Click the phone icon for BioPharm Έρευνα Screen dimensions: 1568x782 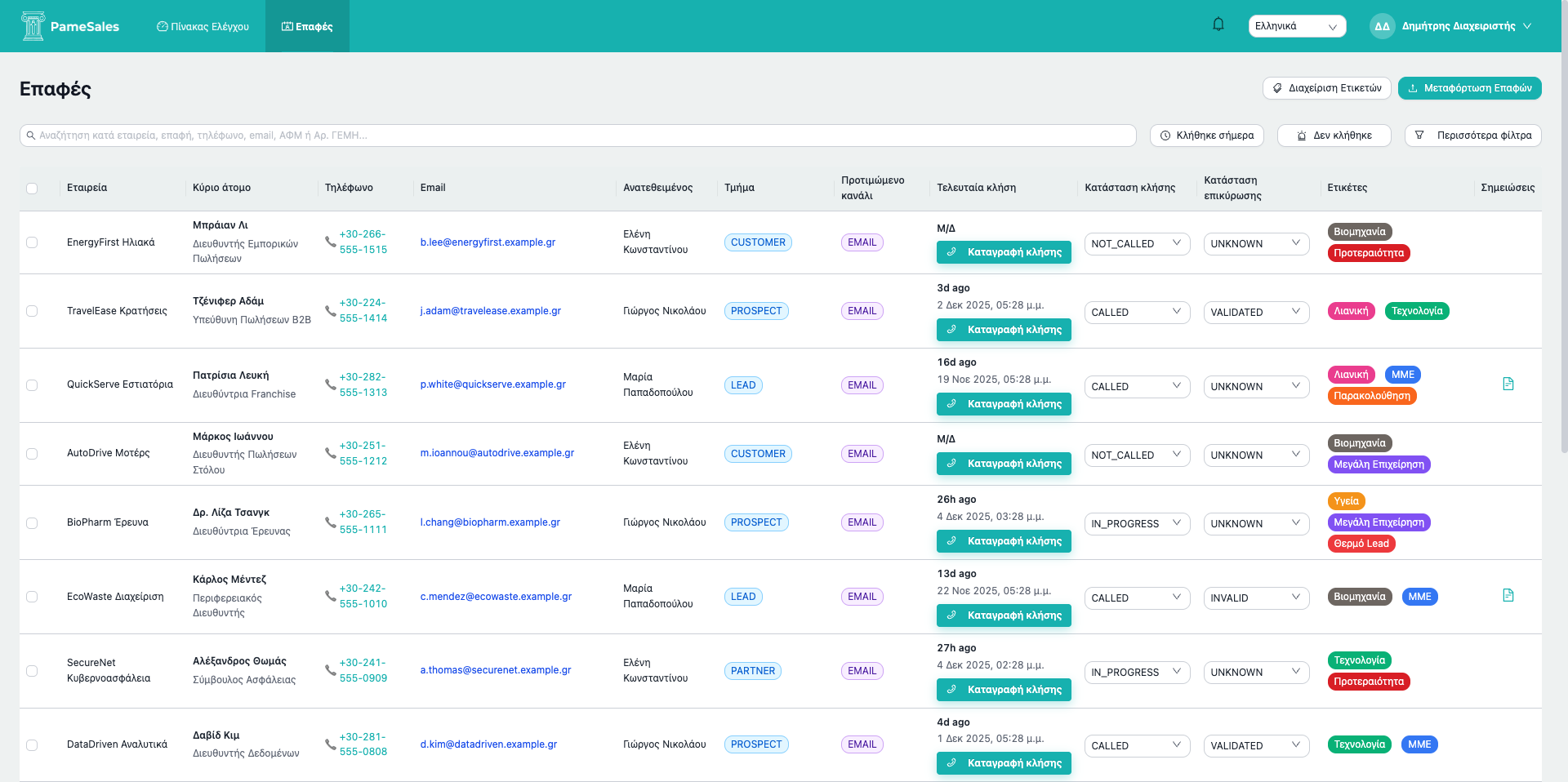click(x=330, y=522)
